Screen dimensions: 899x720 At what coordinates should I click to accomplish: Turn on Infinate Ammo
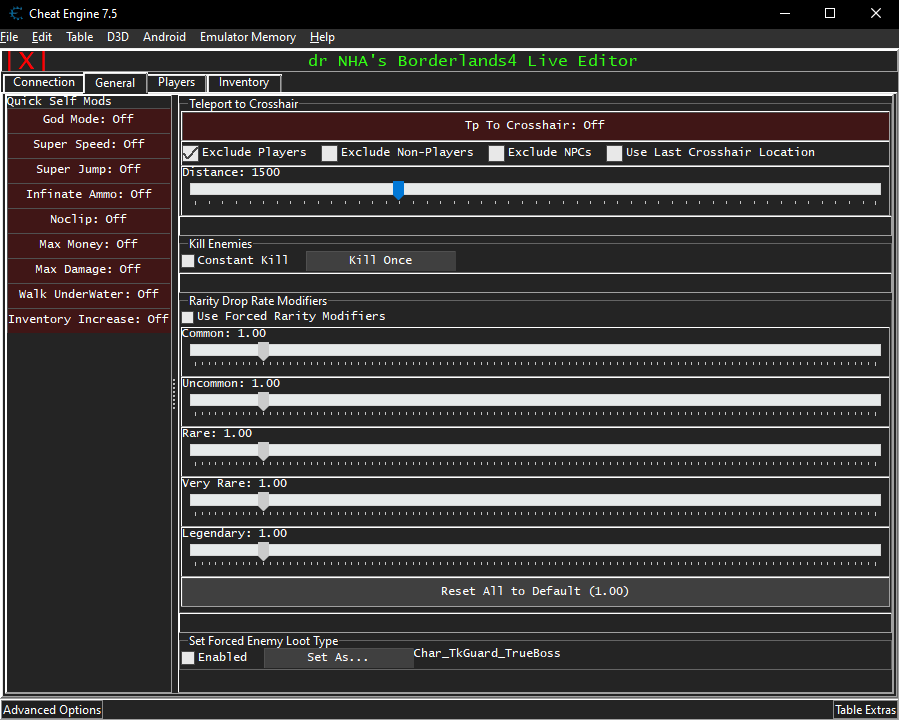pos(88,194)
